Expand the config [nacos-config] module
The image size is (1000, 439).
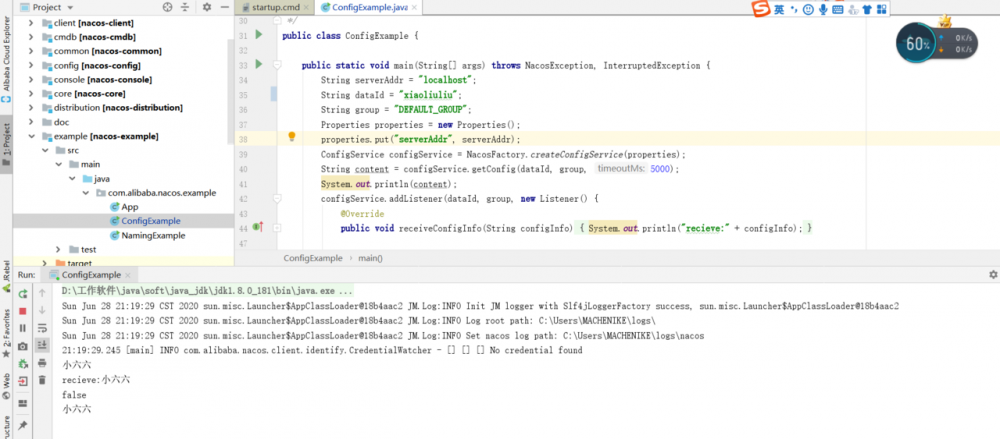click(x=30, y=66)
